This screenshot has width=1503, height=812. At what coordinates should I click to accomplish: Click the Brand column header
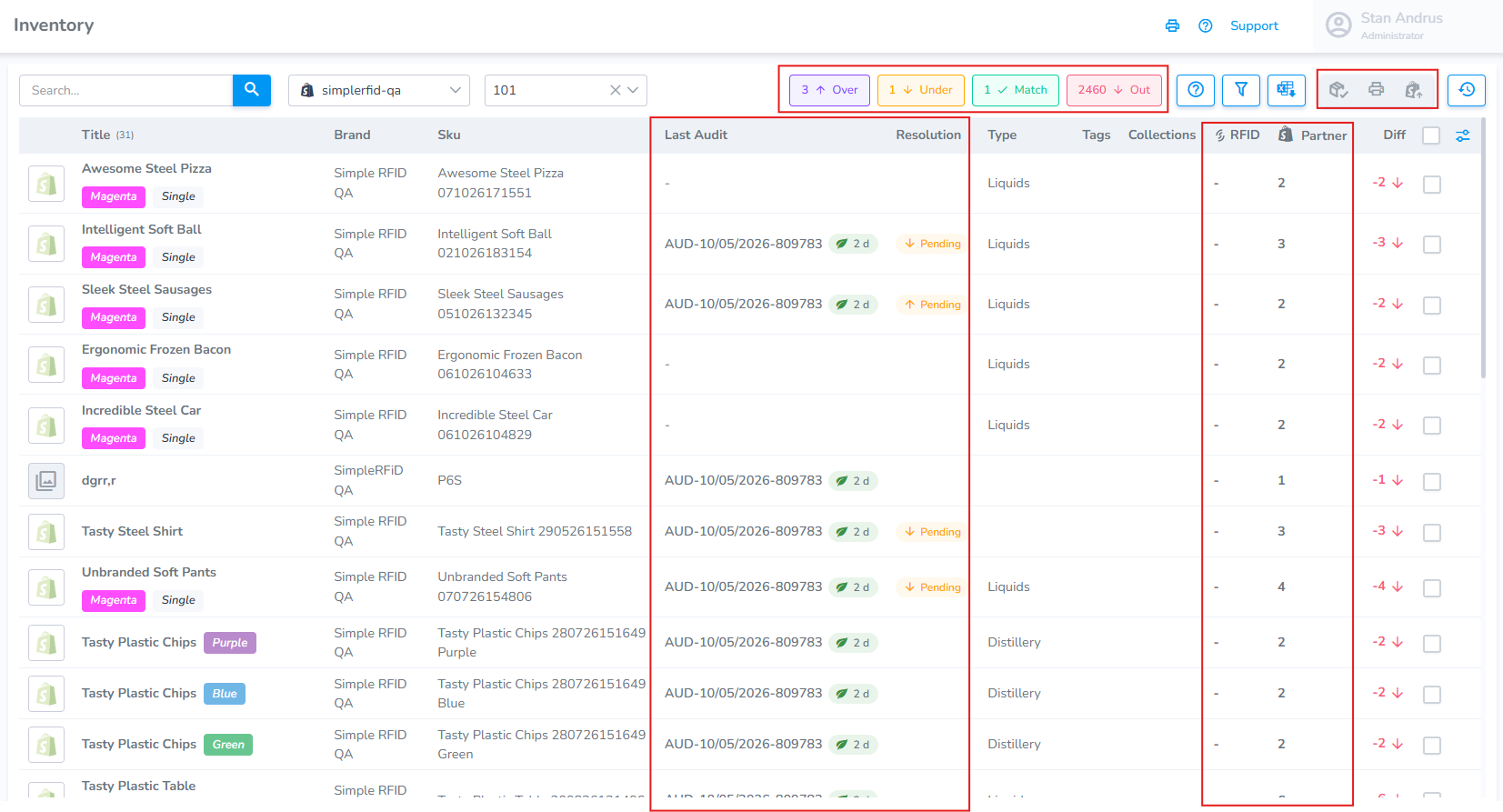(x=352, y=135)
